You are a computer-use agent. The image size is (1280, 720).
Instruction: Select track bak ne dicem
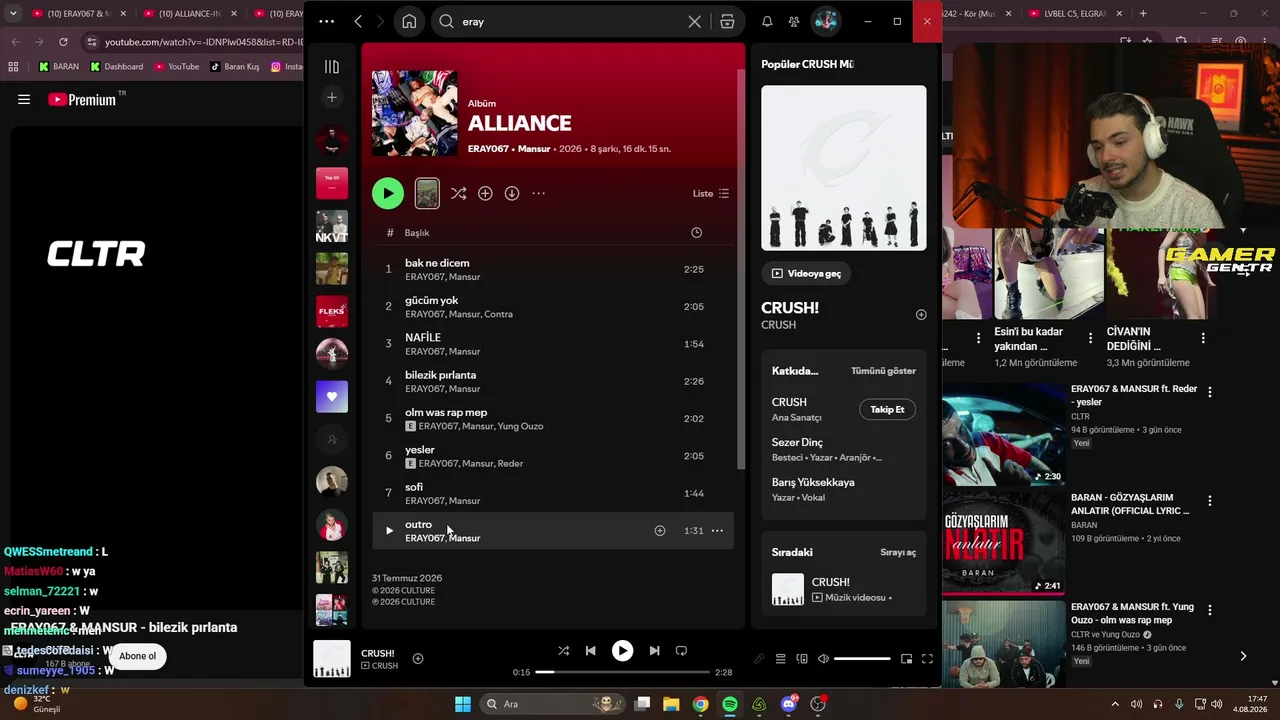pyautogui.click(x=553, y=269)
